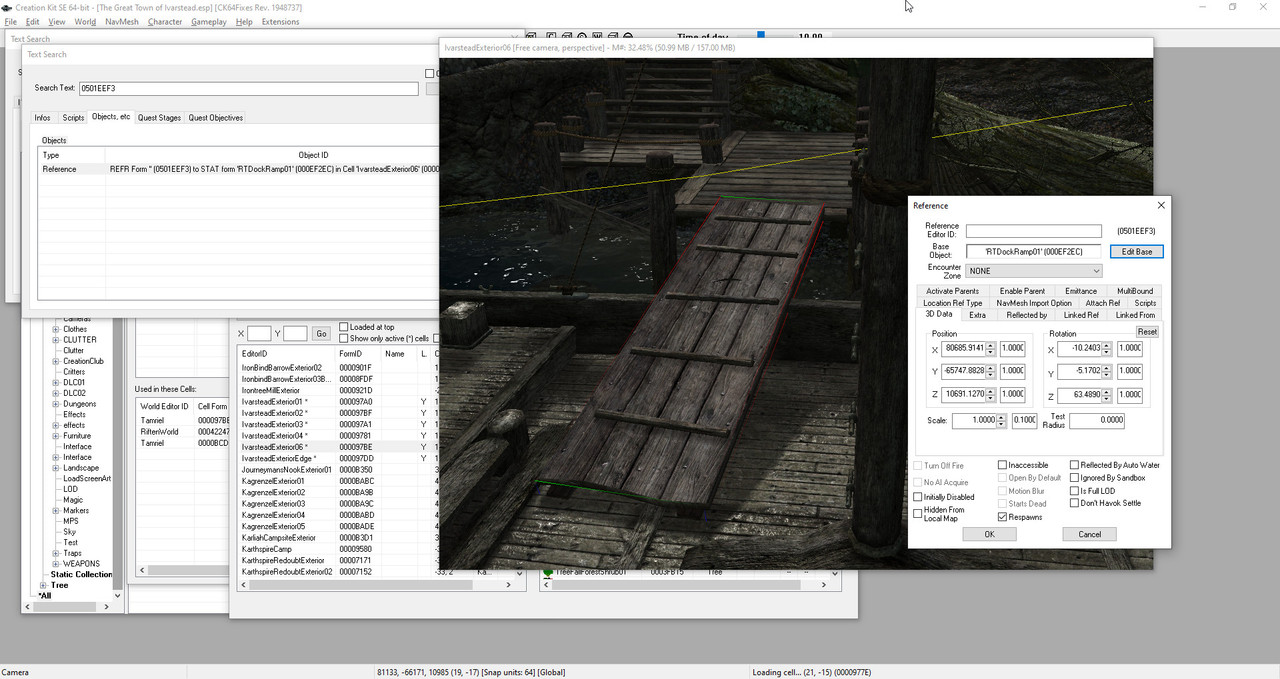
Task: Open the Linked Ref tab
Action: (1080, 315)
